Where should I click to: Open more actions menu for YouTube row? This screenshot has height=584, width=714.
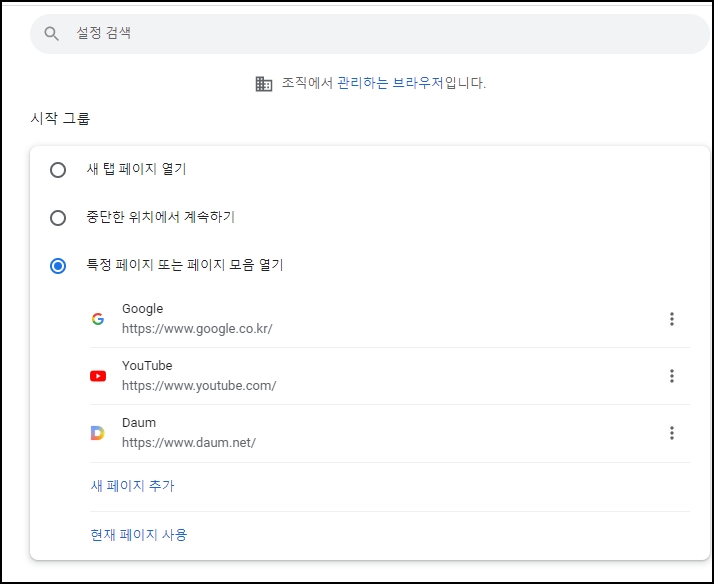pyautogui.click(x=672, y=376)
